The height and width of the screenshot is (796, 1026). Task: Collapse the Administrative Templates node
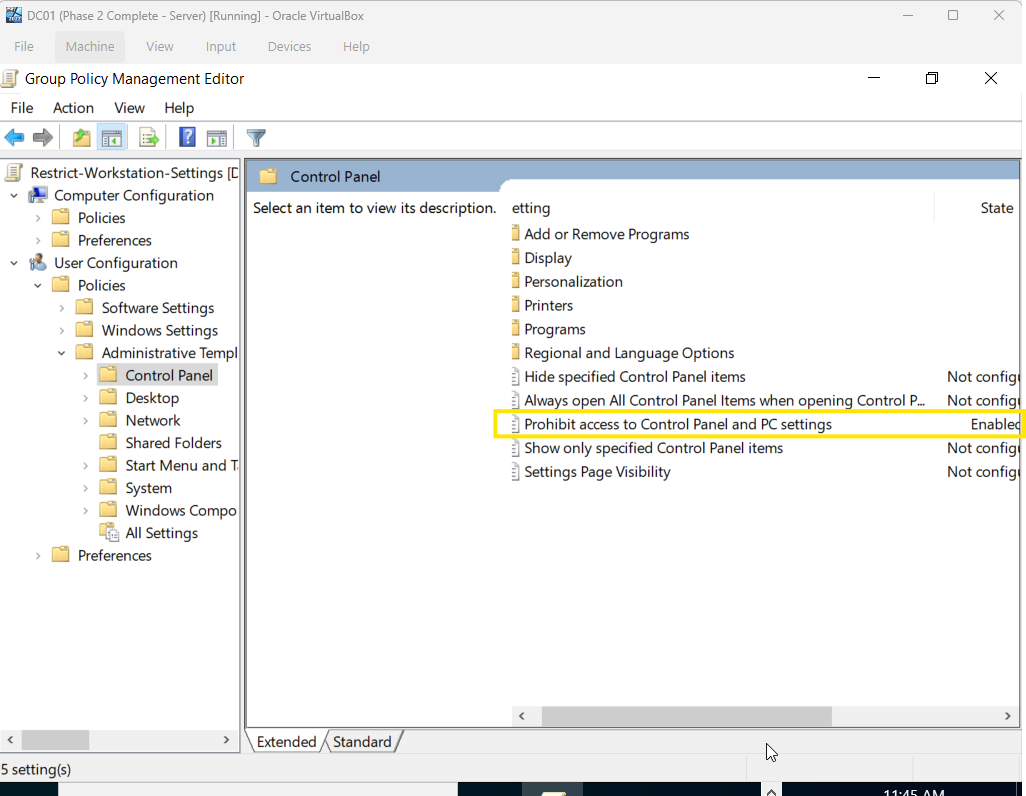point(62,353)
